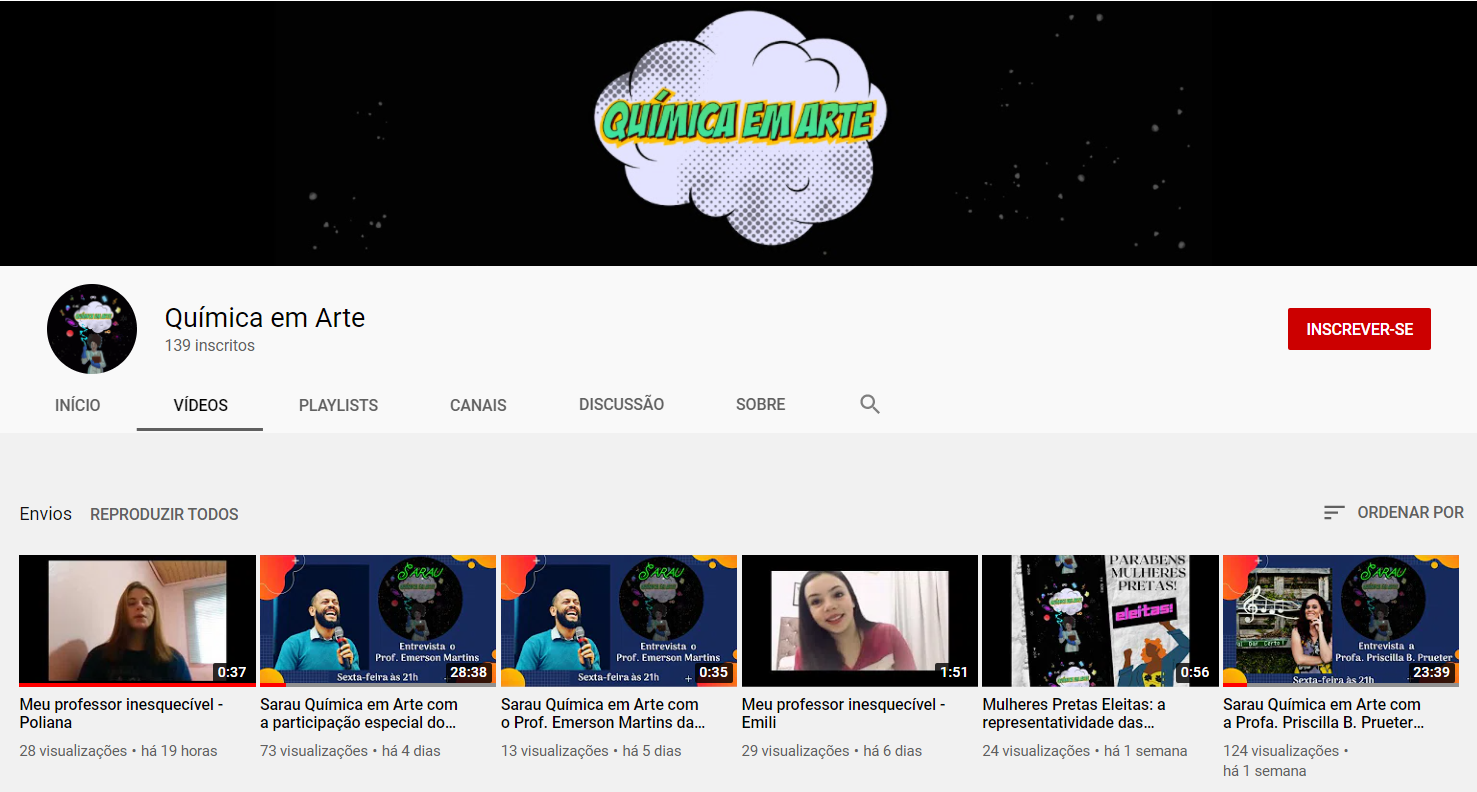Click the 139 inscritos subscriber count
Screen dimensions: 1477x792
(210, 346)
